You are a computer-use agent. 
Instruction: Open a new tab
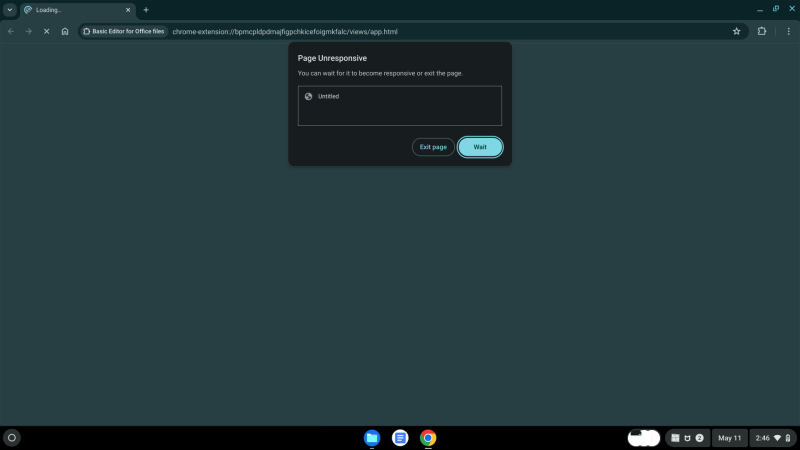click(146, 10)
